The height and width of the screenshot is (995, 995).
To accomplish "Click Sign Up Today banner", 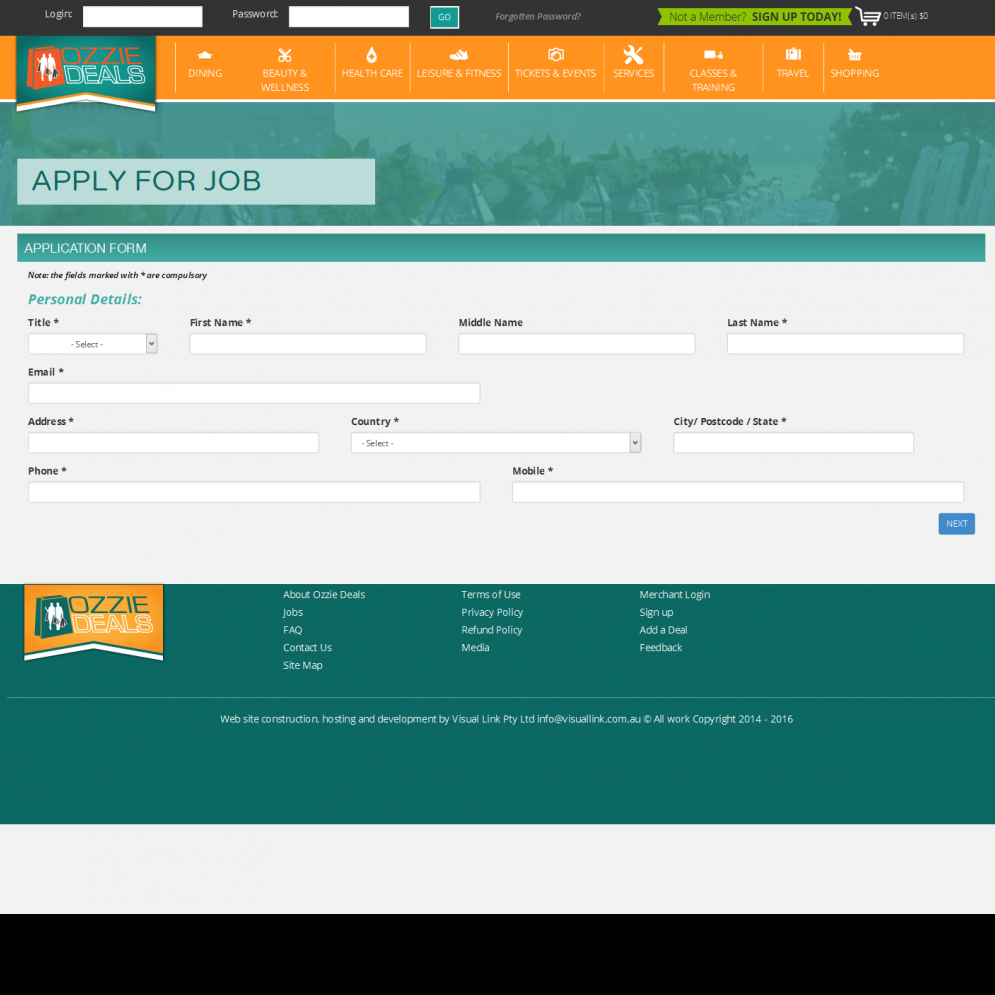I will pyautogui.click(x=755, y=17).
